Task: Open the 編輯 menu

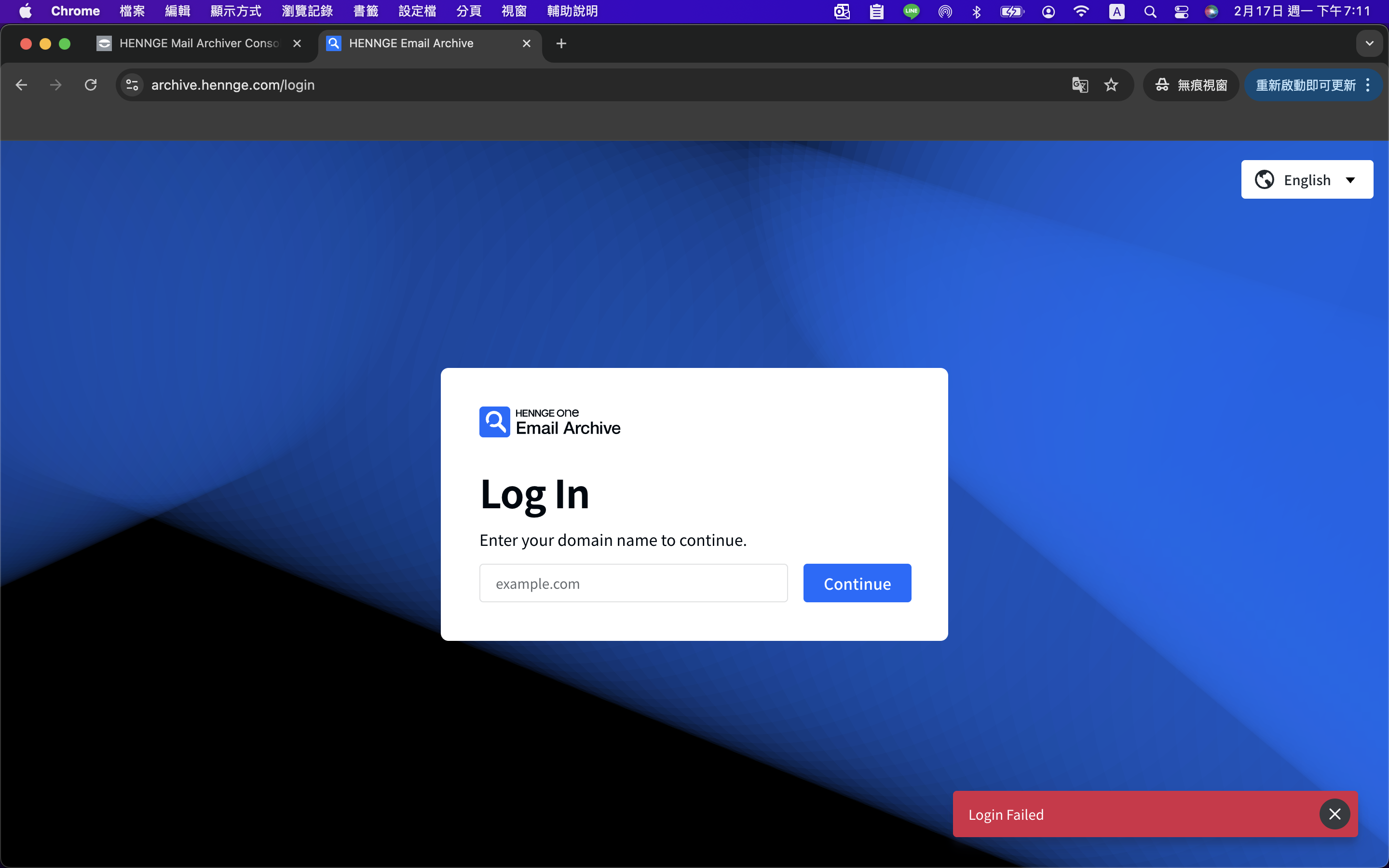Action: (x=177, y=11)
